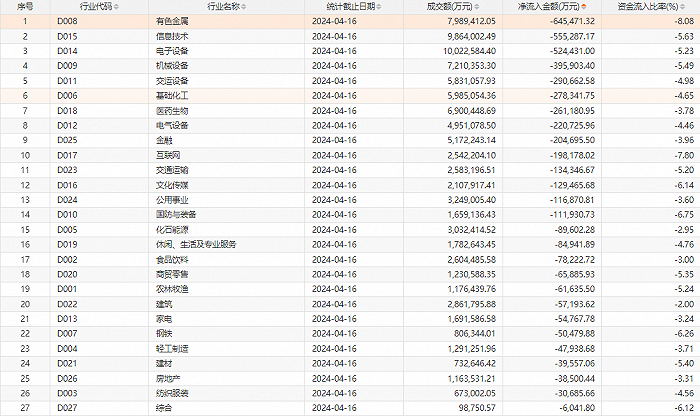This screenshot has width=700, height=416.
Task: Select the 交通运输 industry name
Action: click(x=172, y=170)
